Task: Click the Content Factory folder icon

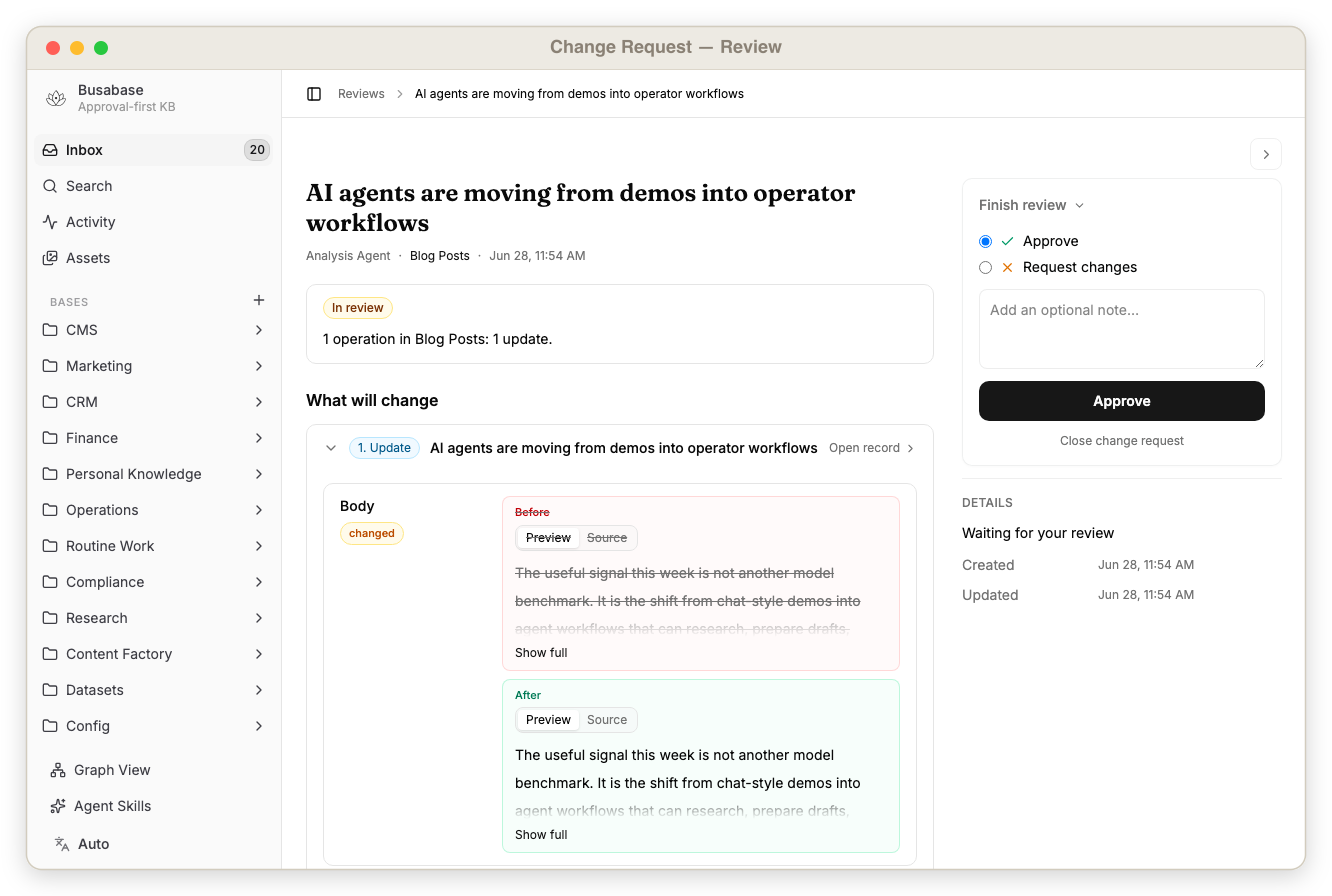Action: tap(50, 654)
